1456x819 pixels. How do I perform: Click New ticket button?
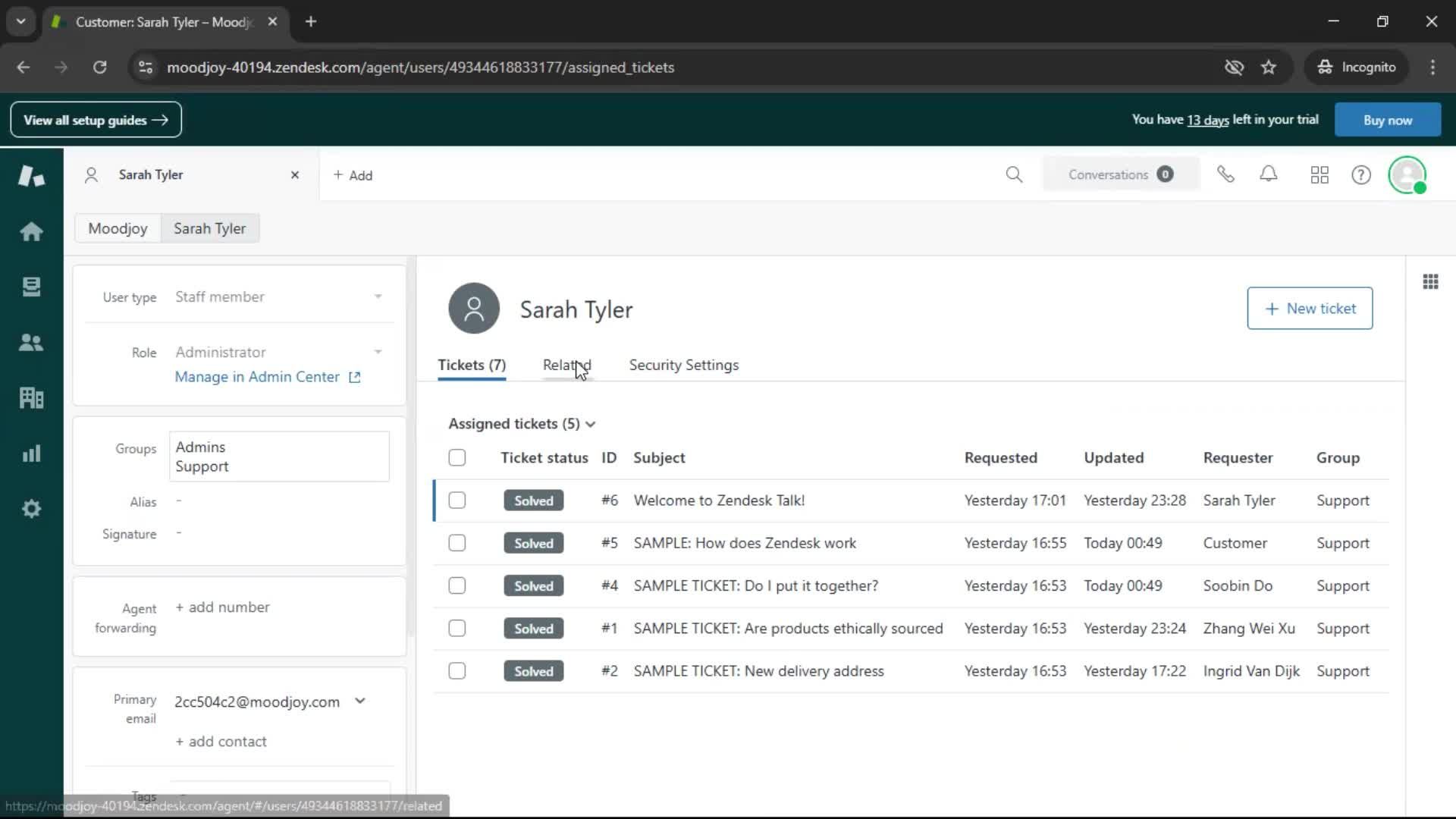pyautogui.click(x=1310, y=309)
